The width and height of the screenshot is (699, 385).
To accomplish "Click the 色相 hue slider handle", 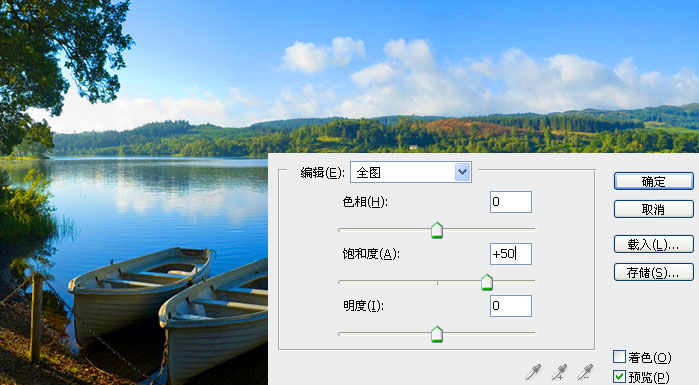I will (437, 230).
